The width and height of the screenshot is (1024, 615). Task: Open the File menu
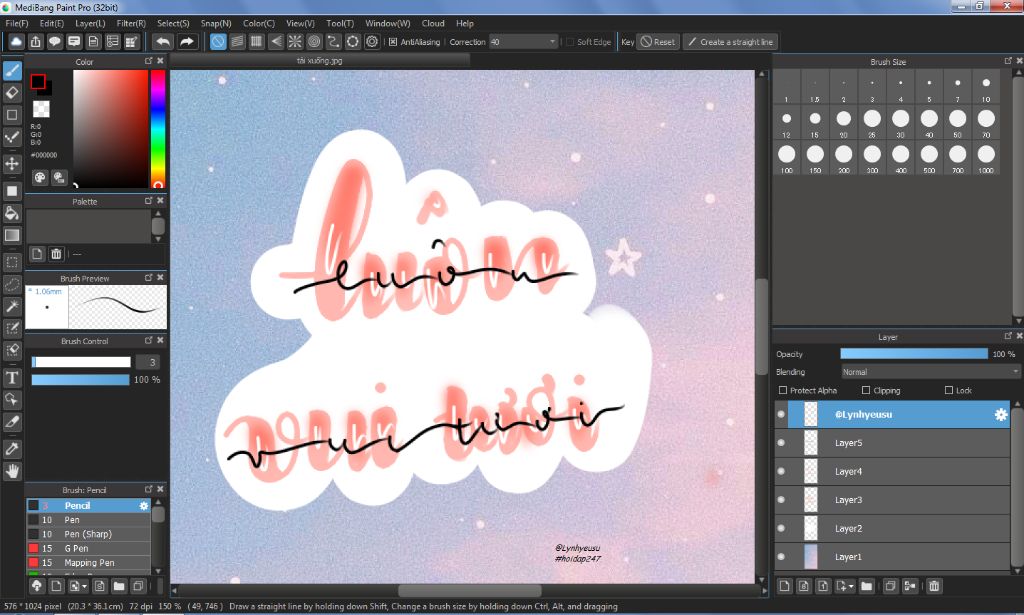pos(16,24)
